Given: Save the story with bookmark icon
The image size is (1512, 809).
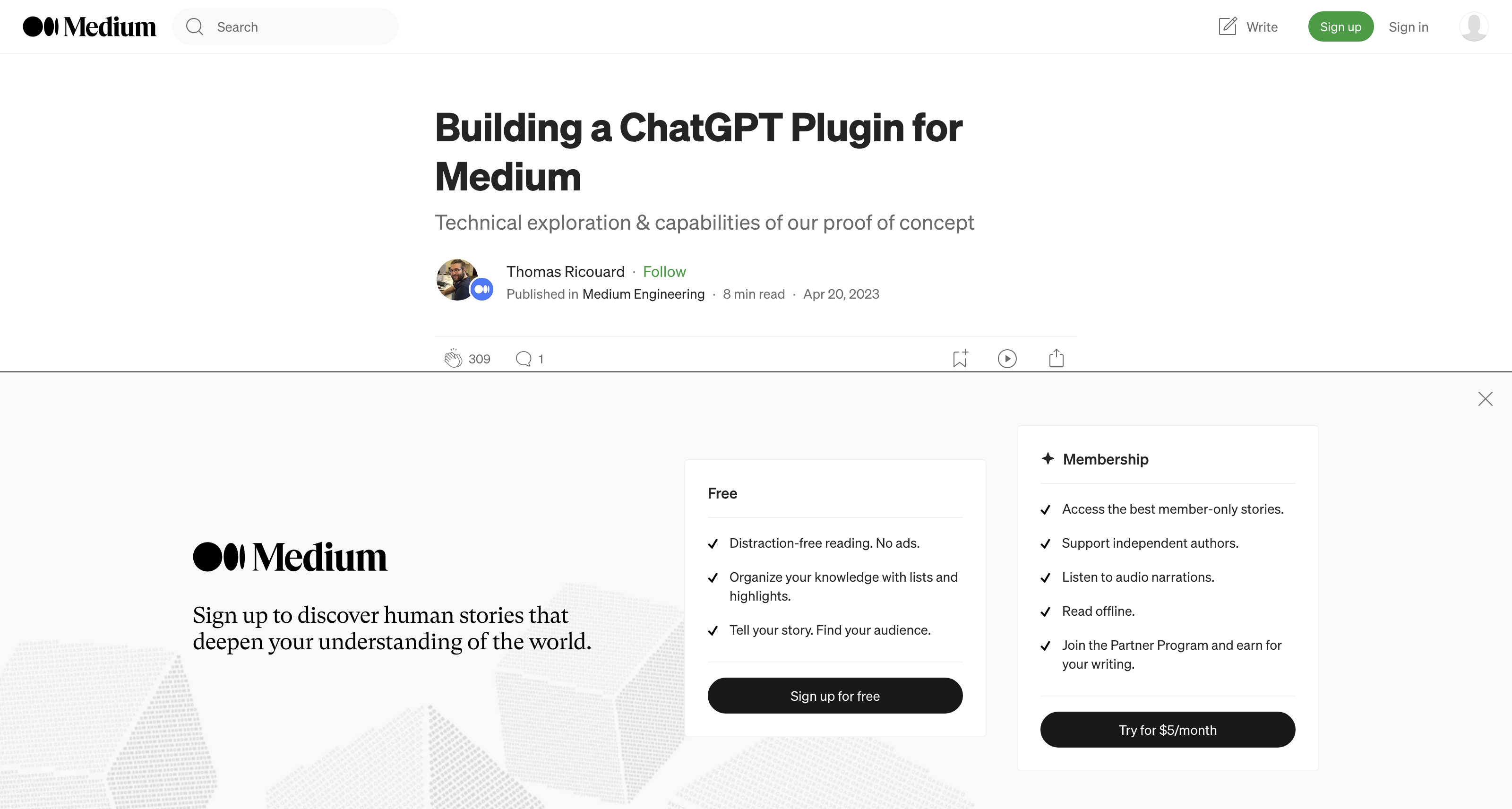Looking at the screenshot, I should click(960, 358).
